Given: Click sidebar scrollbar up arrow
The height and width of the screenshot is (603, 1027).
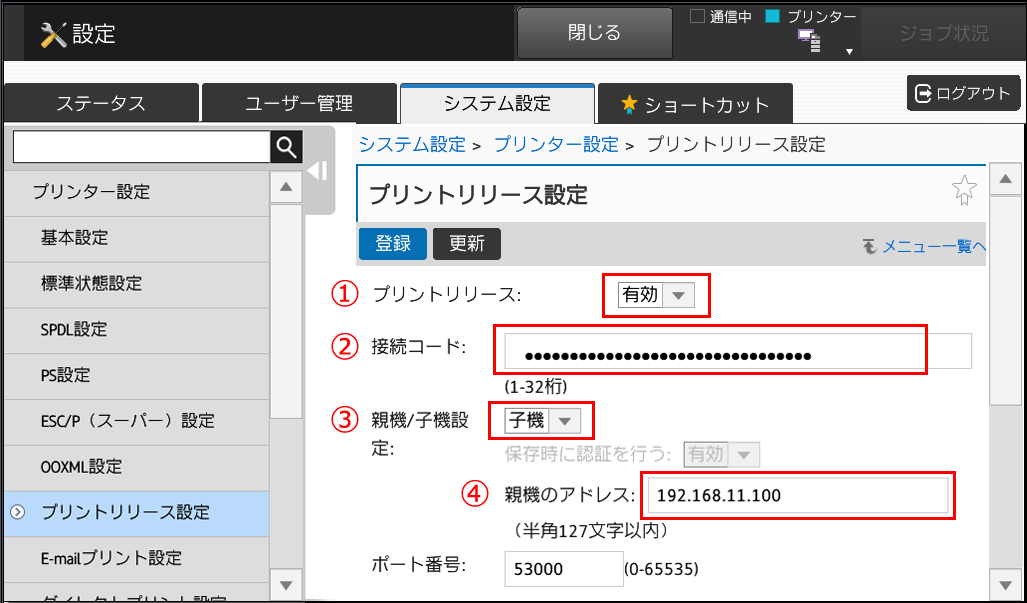Looking at the screenshot, I should coord(286,187).
